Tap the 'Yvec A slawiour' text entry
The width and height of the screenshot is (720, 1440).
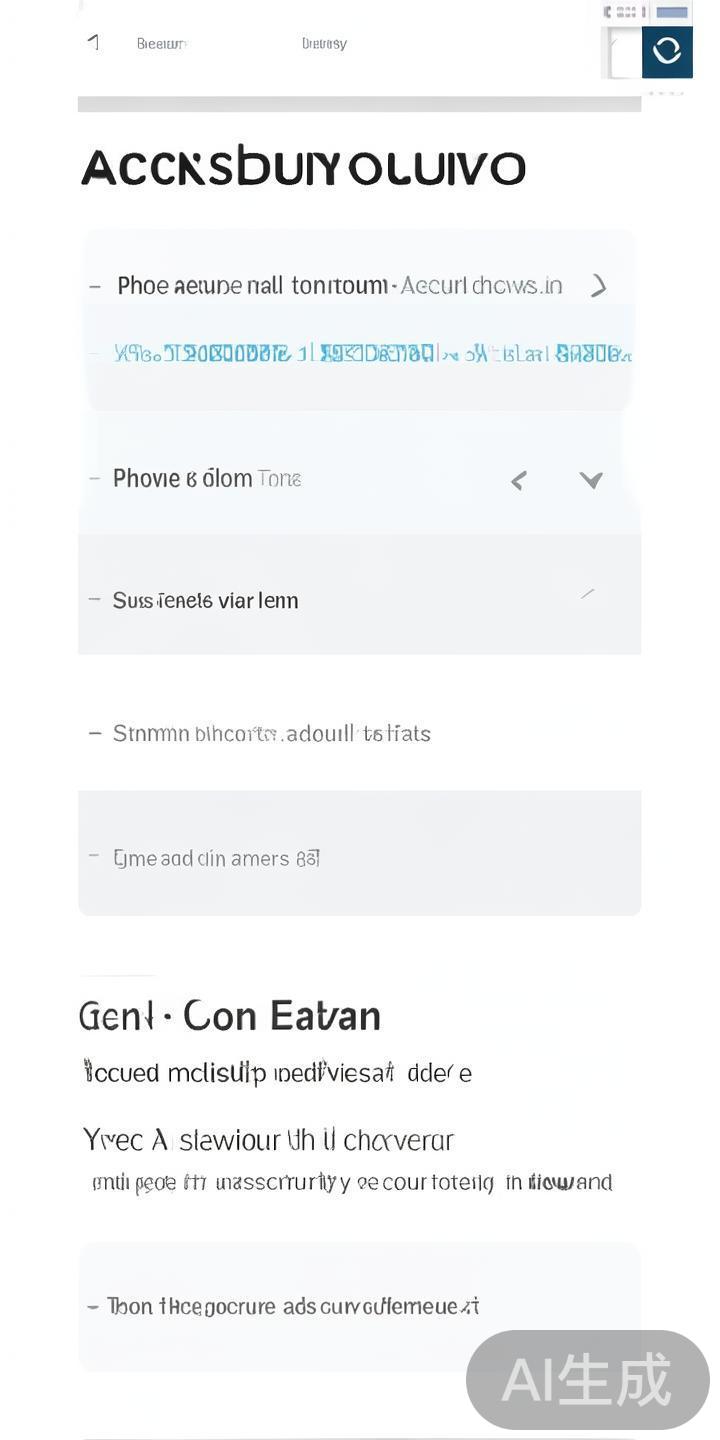[268, 1140]
